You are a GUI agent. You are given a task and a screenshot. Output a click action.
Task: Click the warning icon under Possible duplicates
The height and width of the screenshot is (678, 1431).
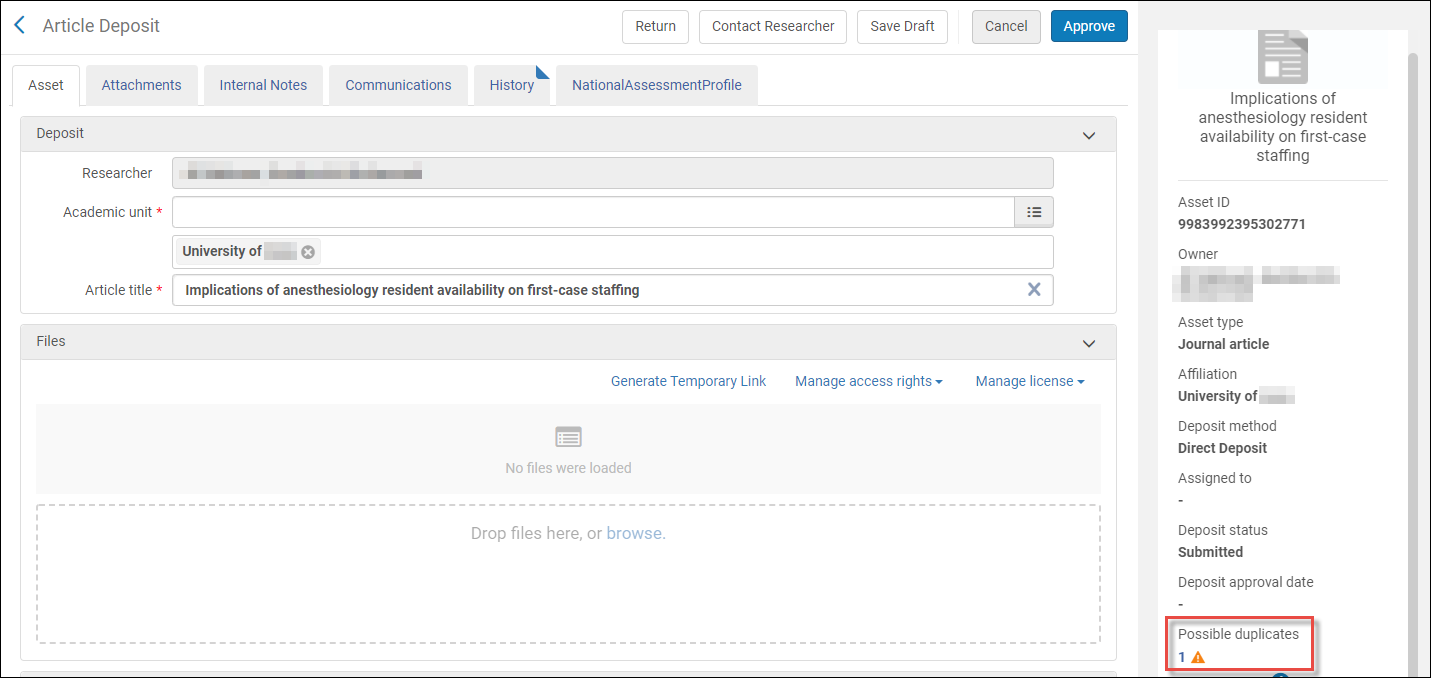[1198, 658]
